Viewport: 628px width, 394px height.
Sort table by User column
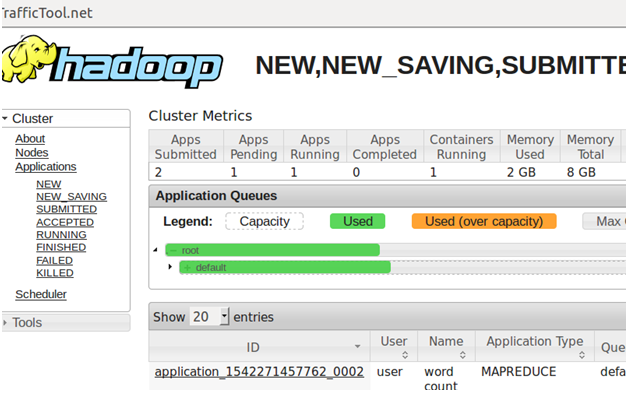[x=394, y=347]
